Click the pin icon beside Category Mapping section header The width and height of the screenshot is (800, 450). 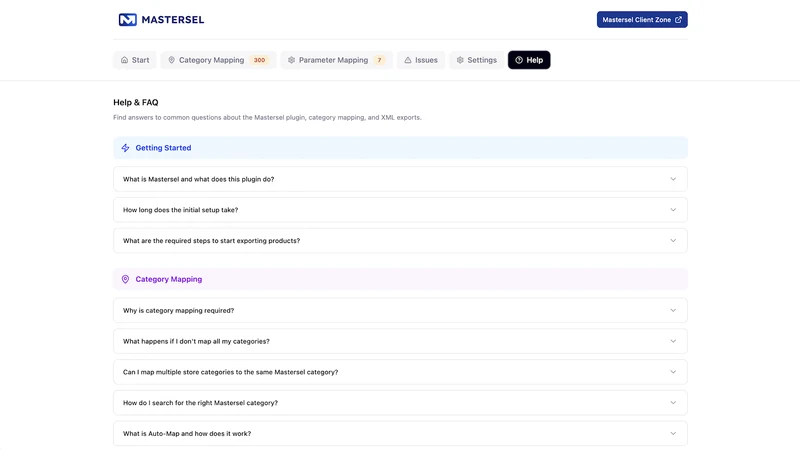[x=125, y=279]
